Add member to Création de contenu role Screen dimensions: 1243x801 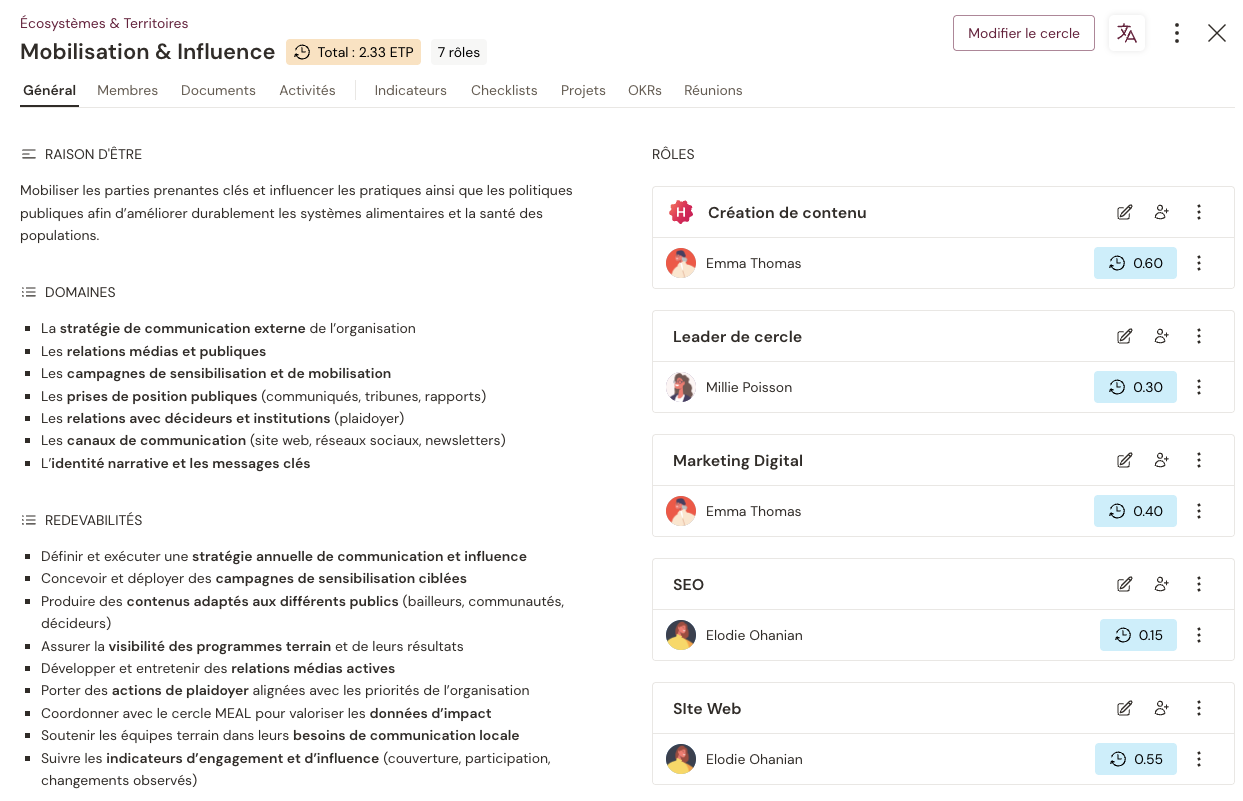[1161, 212]
